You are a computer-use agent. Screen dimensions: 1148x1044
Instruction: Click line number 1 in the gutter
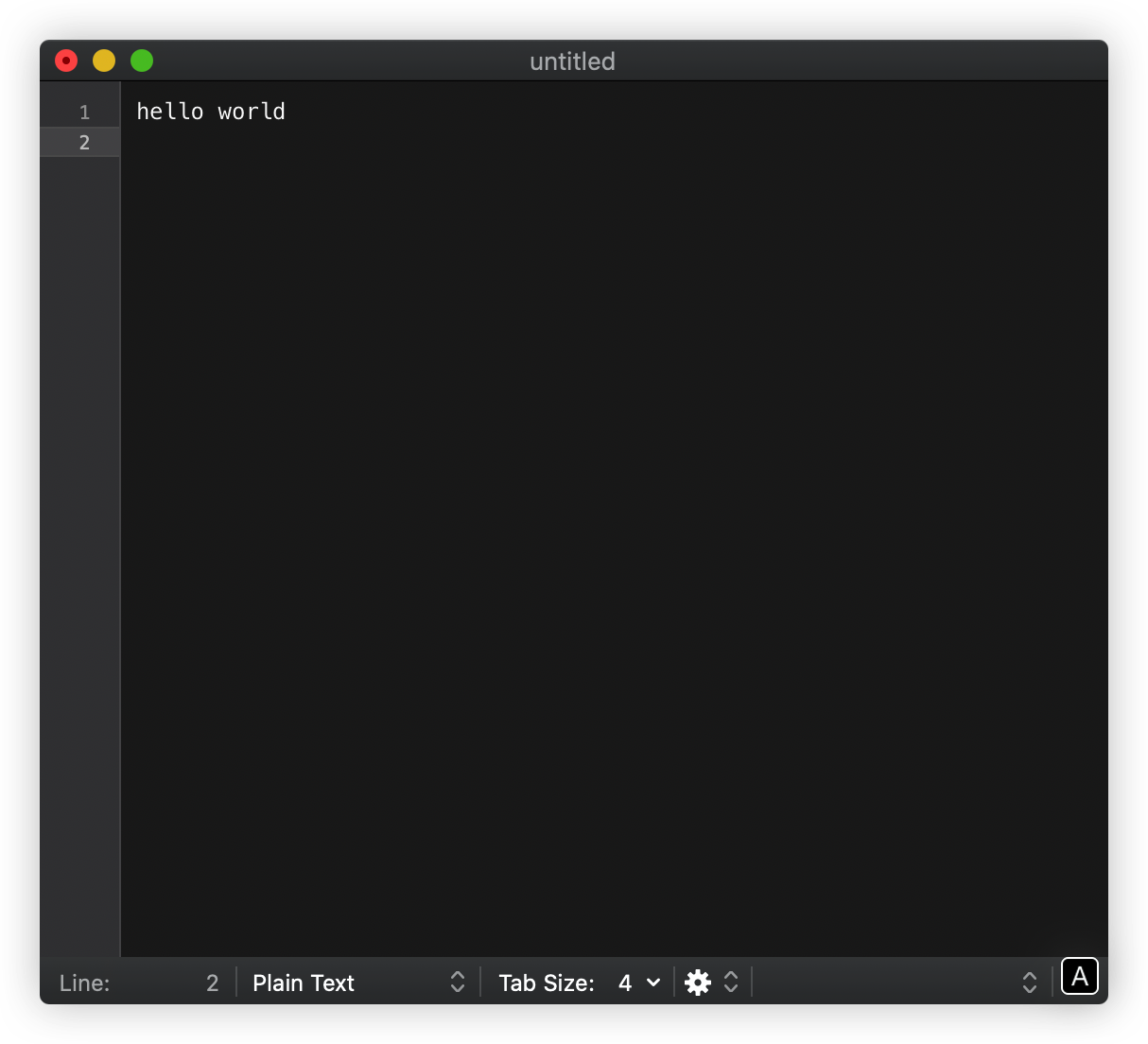[x=84, y=113]
